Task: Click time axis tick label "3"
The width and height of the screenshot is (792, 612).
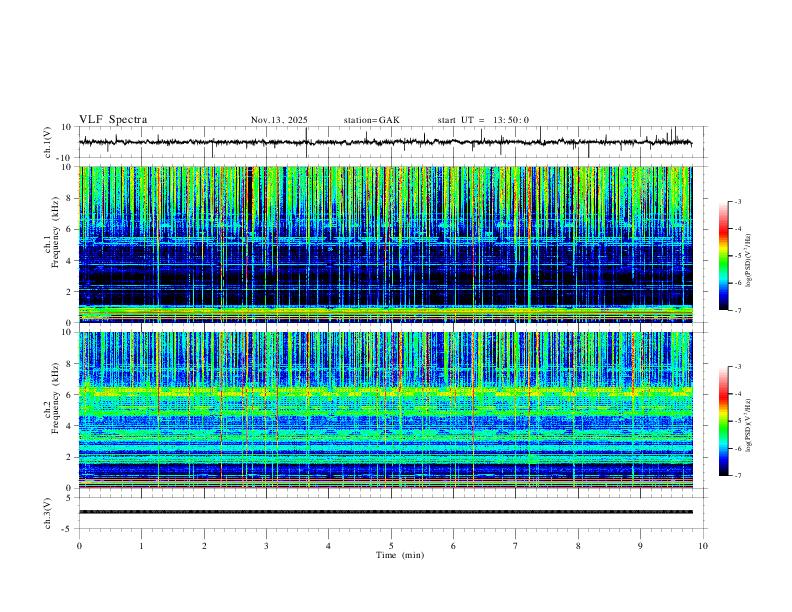Action: point(266,546)
